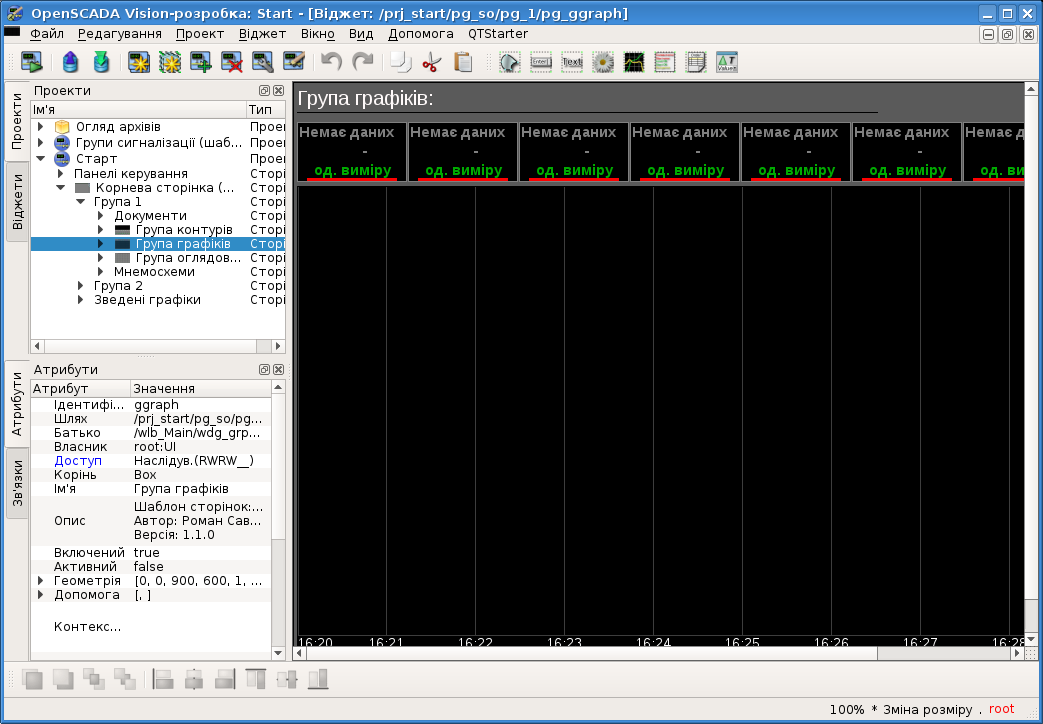
Task: Collapse the Корнева сторінка node
Action: coord(61,188)
